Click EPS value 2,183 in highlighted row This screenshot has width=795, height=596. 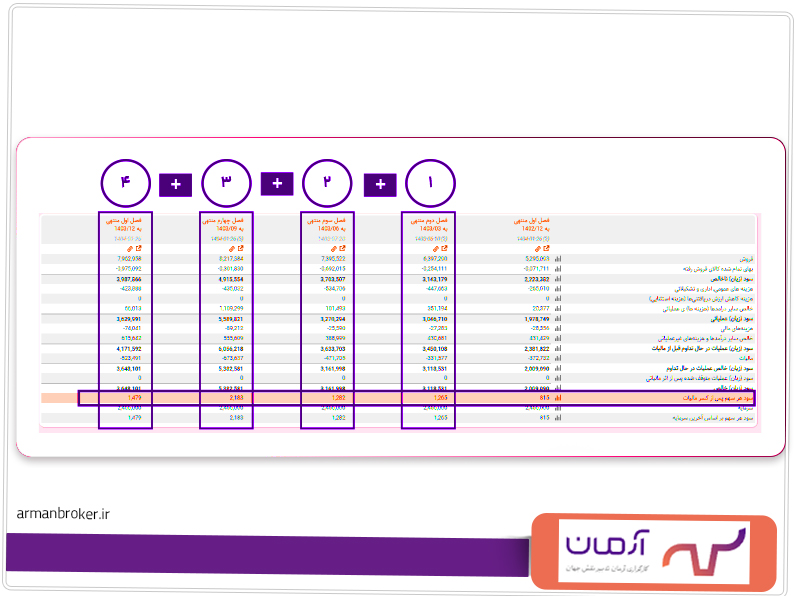point(237,398)
